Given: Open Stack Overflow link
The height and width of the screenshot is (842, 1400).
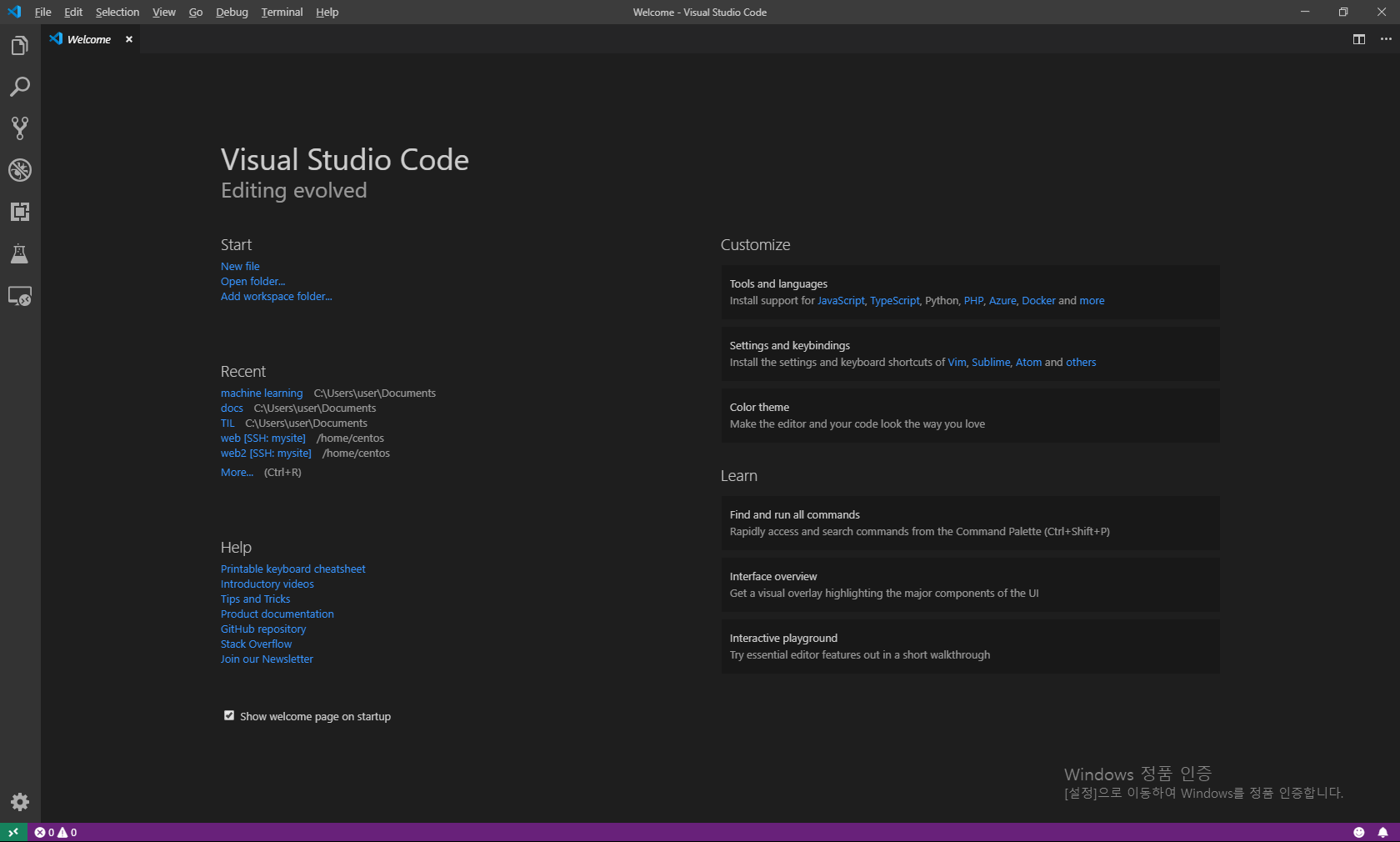Looking at the screenshot, I should (257, 644).
